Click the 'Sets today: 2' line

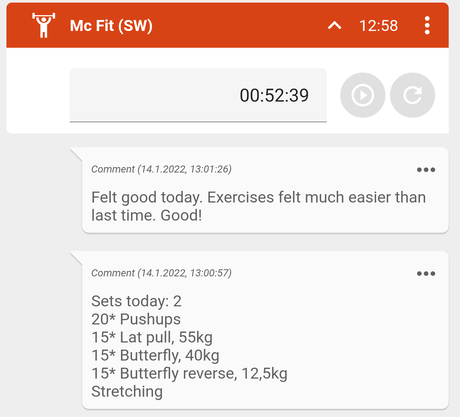[136, 301]
